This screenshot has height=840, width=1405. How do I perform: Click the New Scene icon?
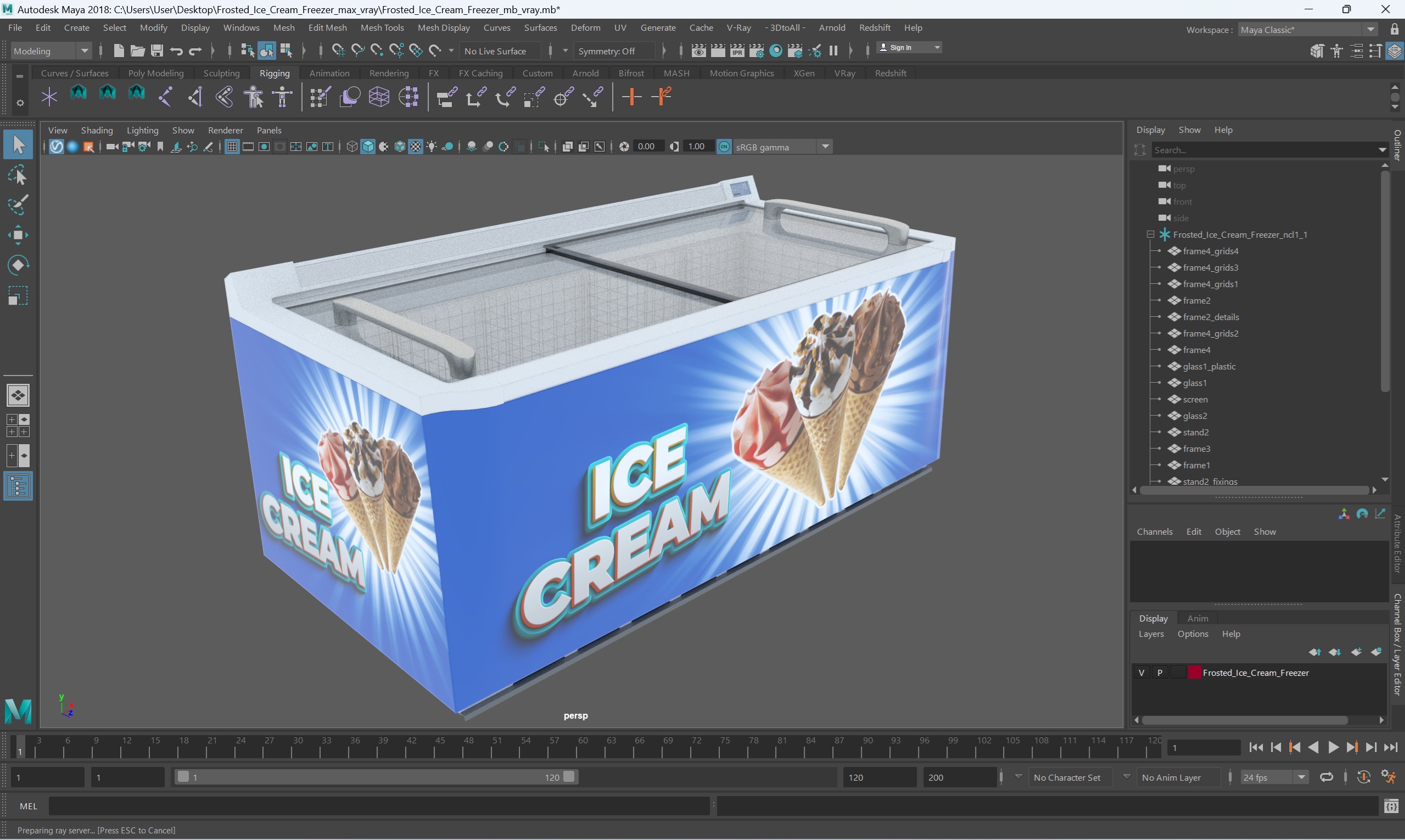point(118,51)
